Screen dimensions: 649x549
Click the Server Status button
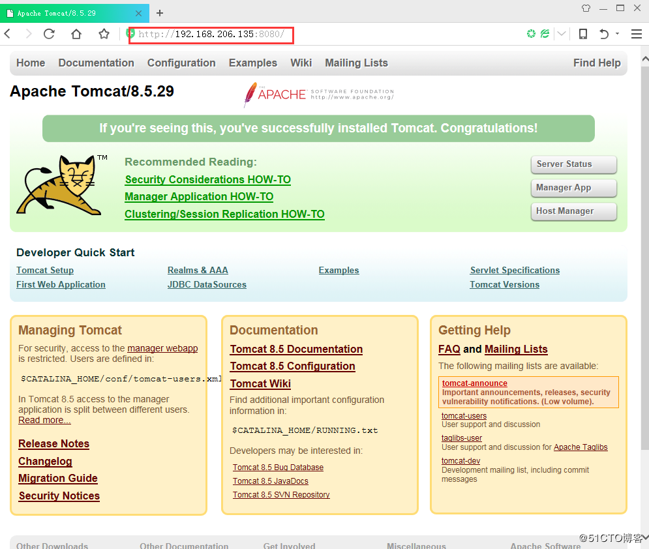tap(574, 164)
